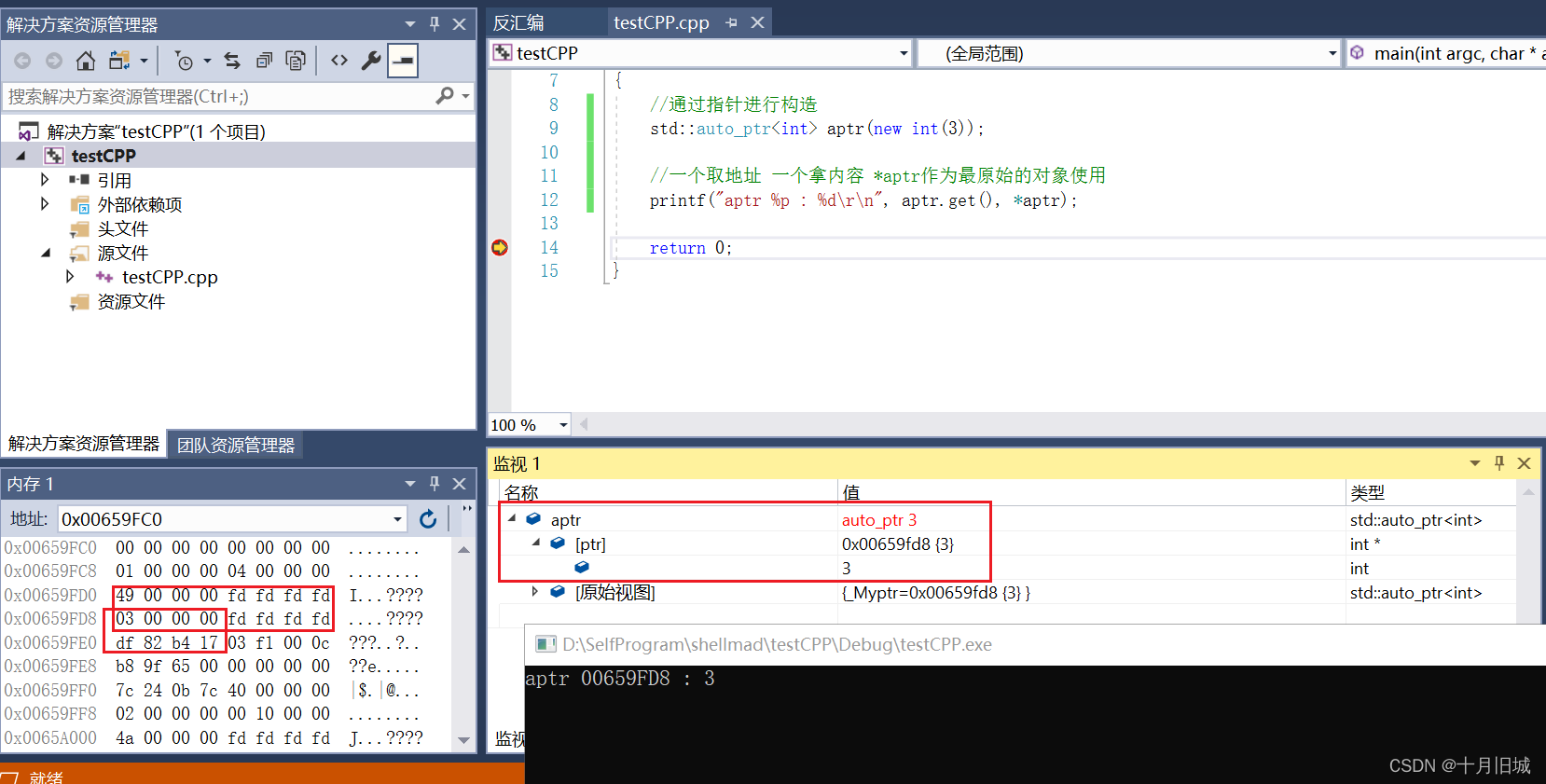Open the (全局范围) scope dropdown
Screen dimensions: 1546x784
[1332, 53]
